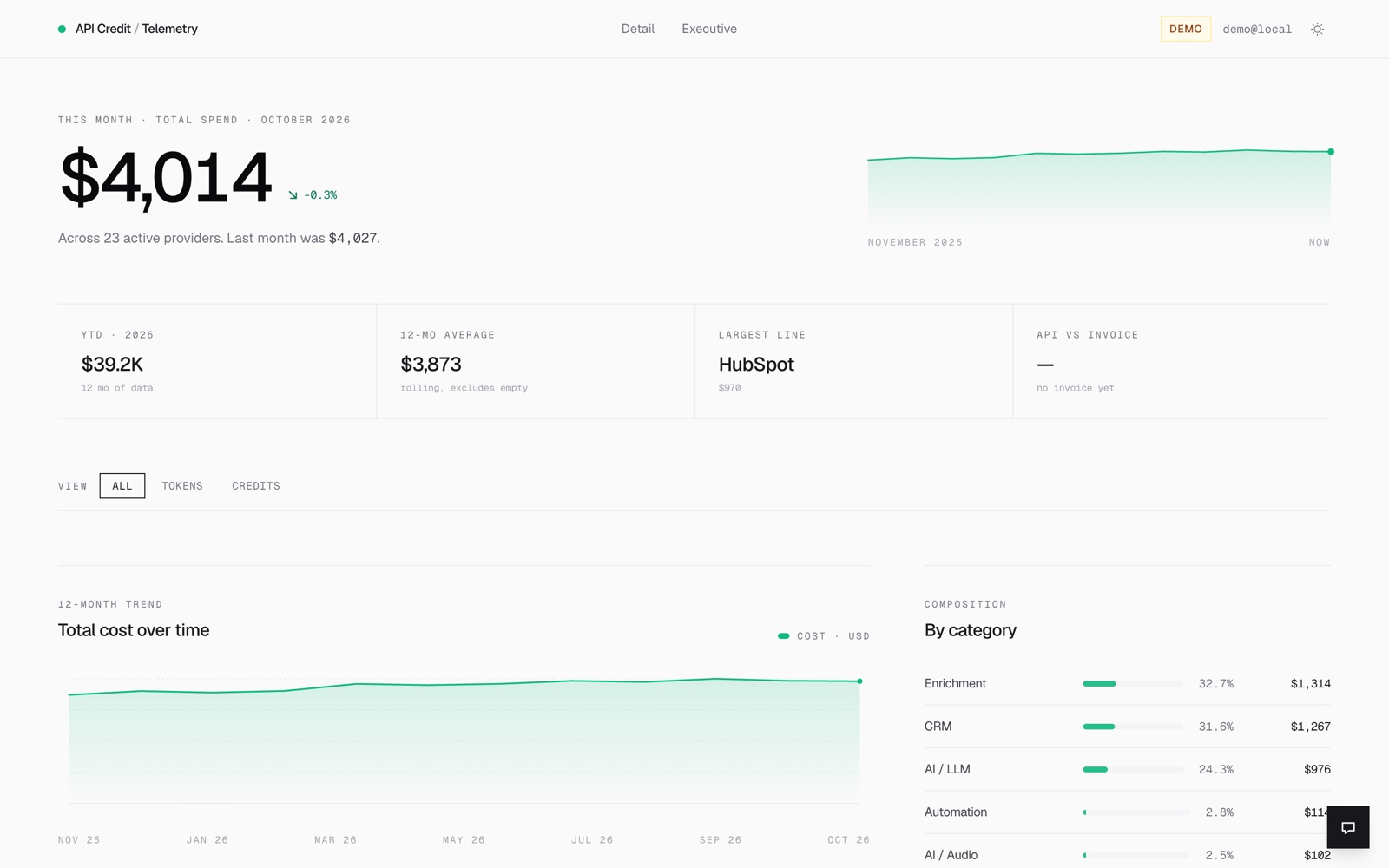Open the chat feedback widget icon
The image size is (1389, 868).
pyautogui.click(x=1348, y=827)
